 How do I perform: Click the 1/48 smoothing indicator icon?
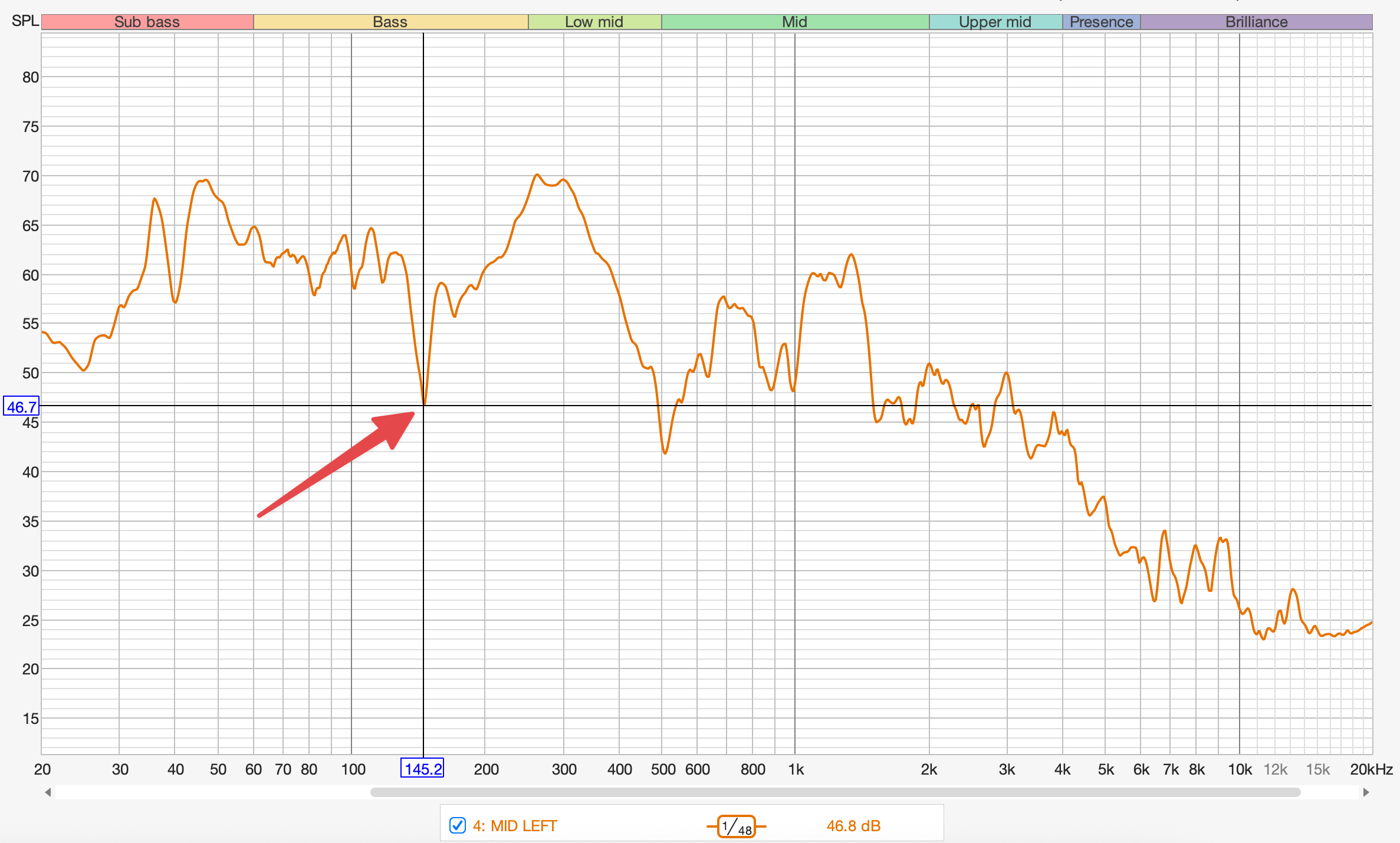pos(736,826)
